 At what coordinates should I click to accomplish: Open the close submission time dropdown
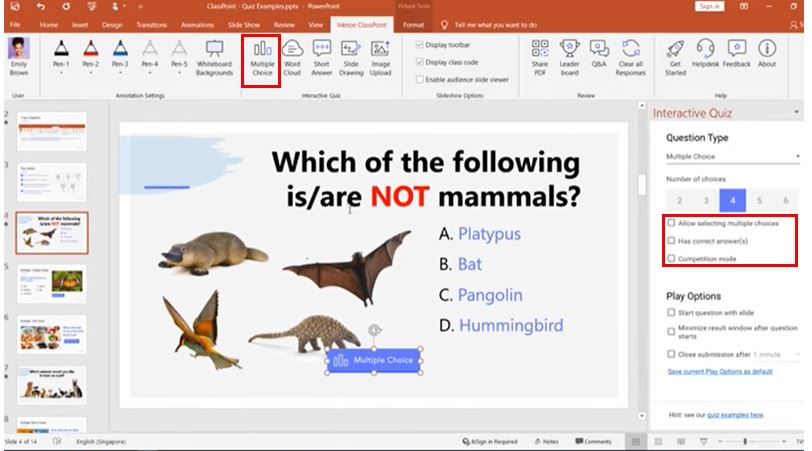pyautogui.click(x=776, y=355)
